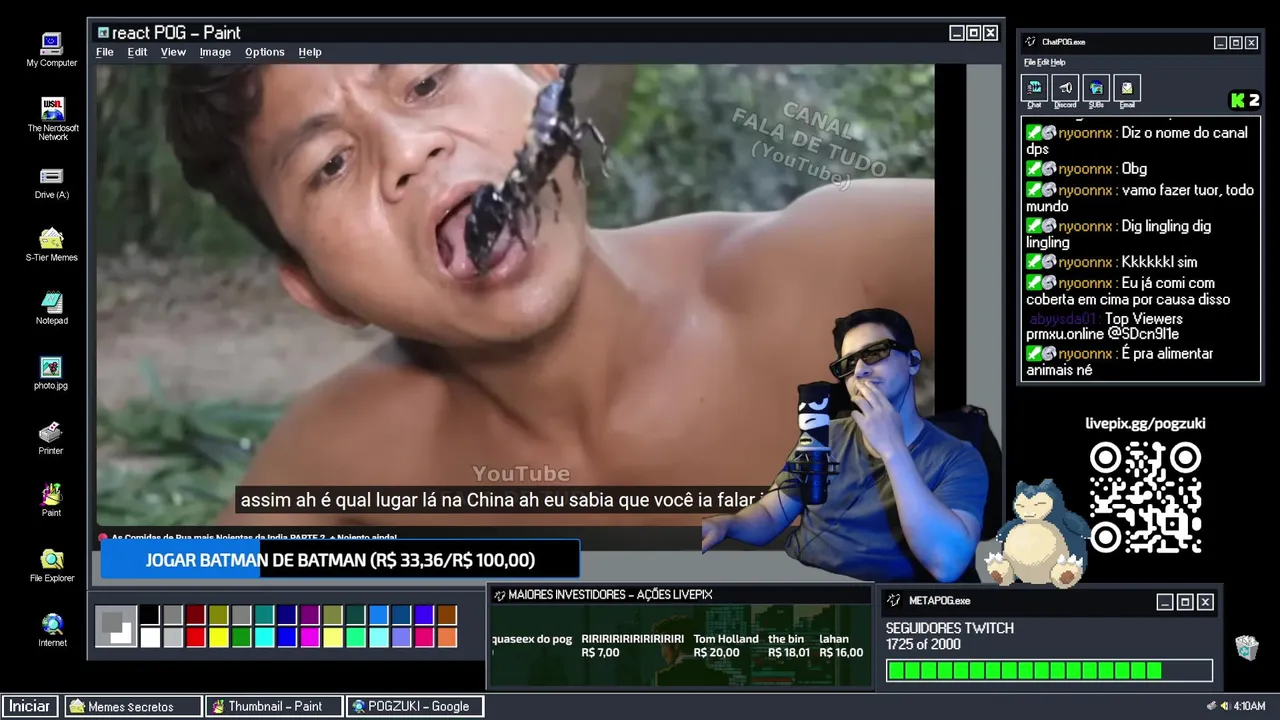This screenshot has width=1280, height=720.
Task: Open the File Explorer desktop icon
Action: (x=51, y=565)
